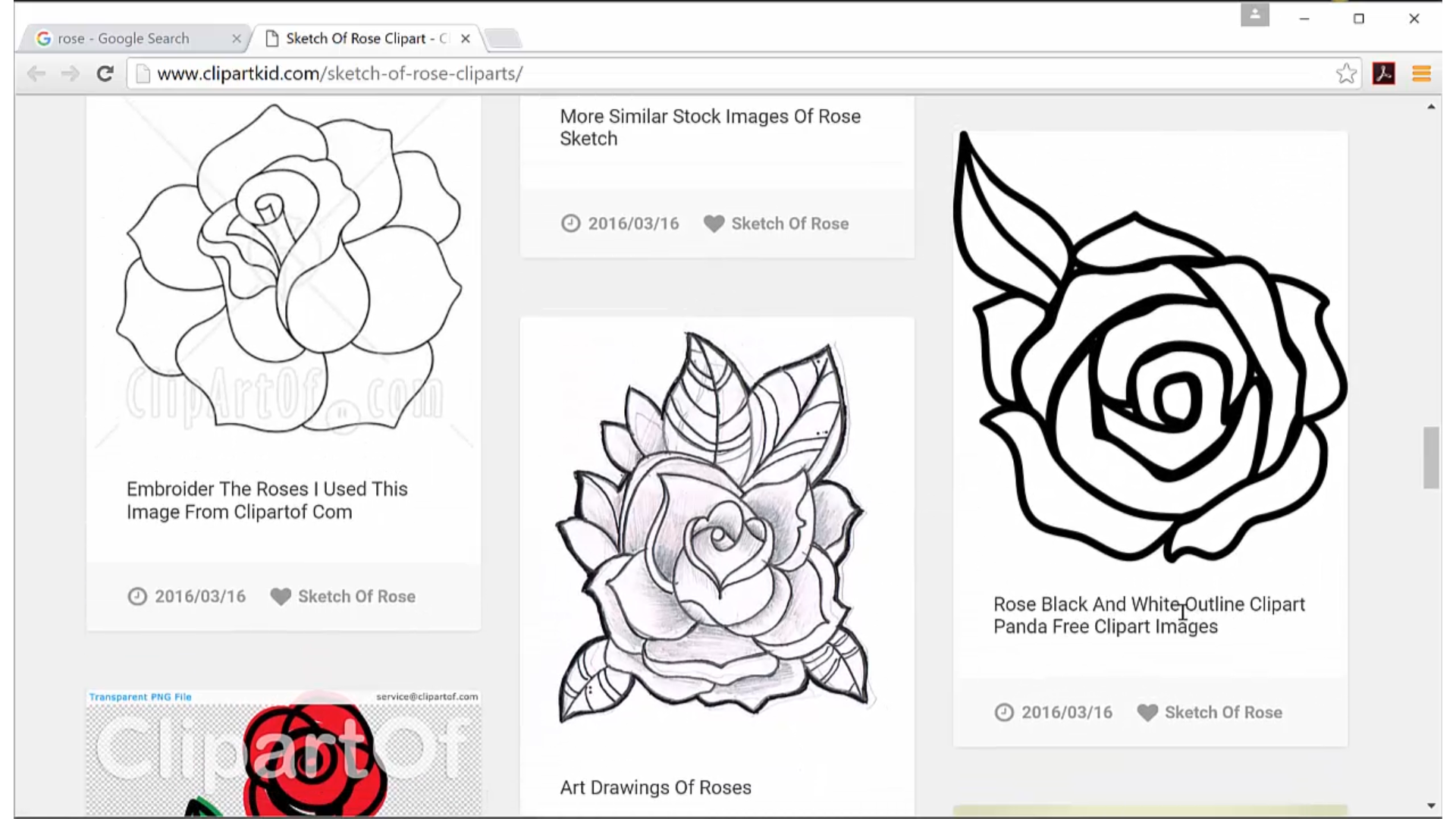Click 'More Similar Stock Images Of Rose Sketch' title

click(x=711, y=127)
